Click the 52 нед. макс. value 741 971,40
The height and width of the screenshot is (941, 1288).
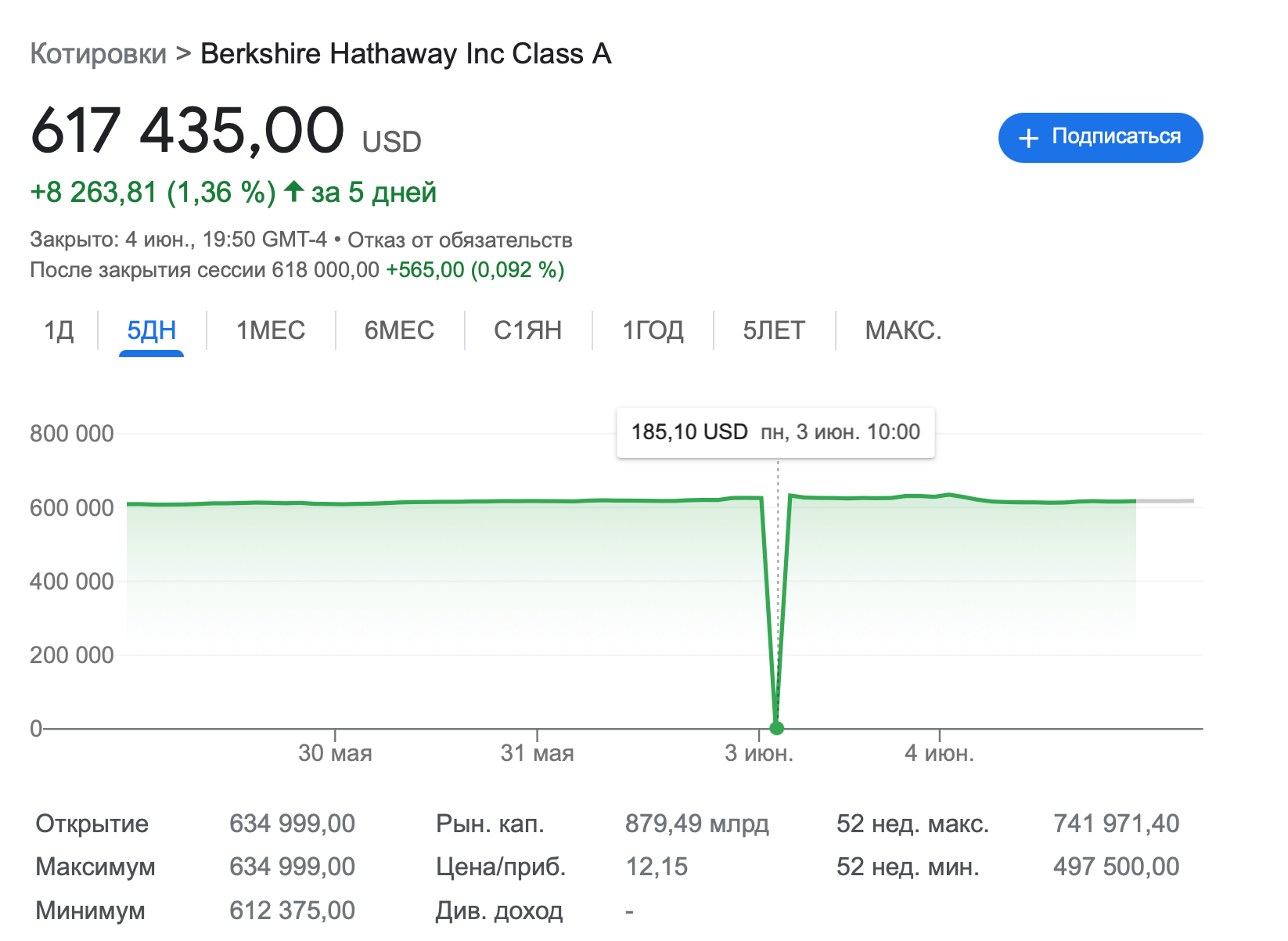point(1117,824)
